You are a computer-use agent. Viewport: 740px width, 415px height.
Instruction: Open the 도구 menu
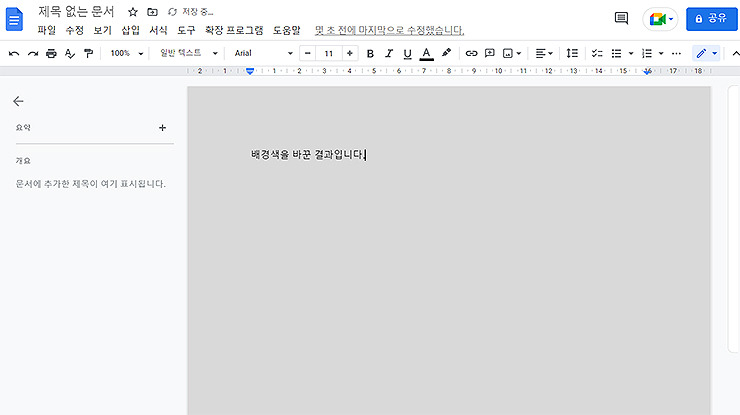(186, 30)
